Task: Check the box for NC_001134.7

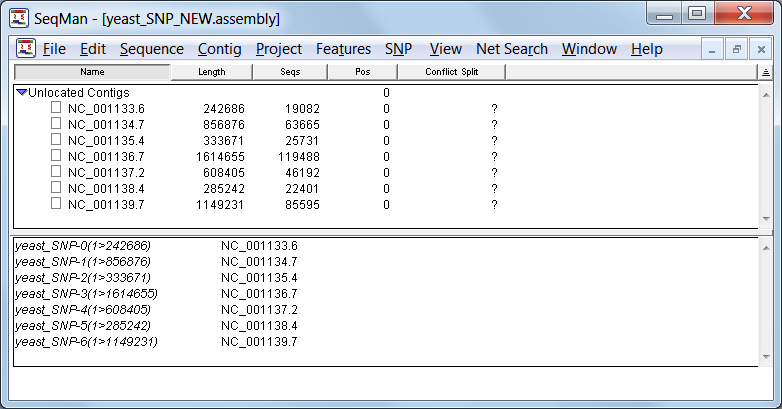Action: coord(56,123)
